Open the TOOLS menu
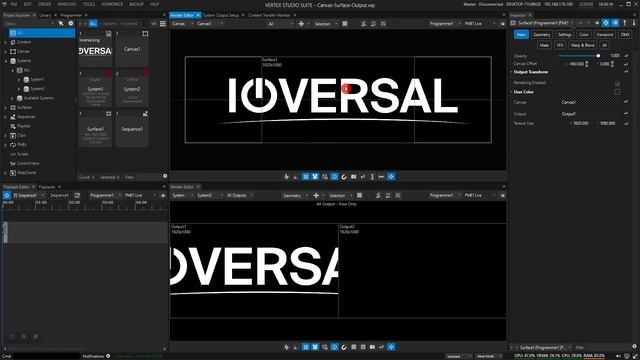 click(89, 4)
